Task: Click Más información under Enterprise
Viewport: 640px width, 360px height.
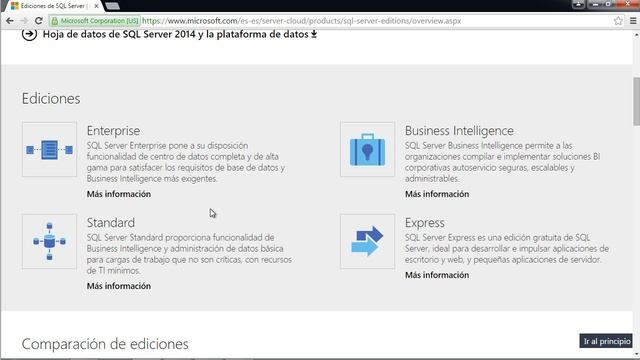Action: coord(119,194)
